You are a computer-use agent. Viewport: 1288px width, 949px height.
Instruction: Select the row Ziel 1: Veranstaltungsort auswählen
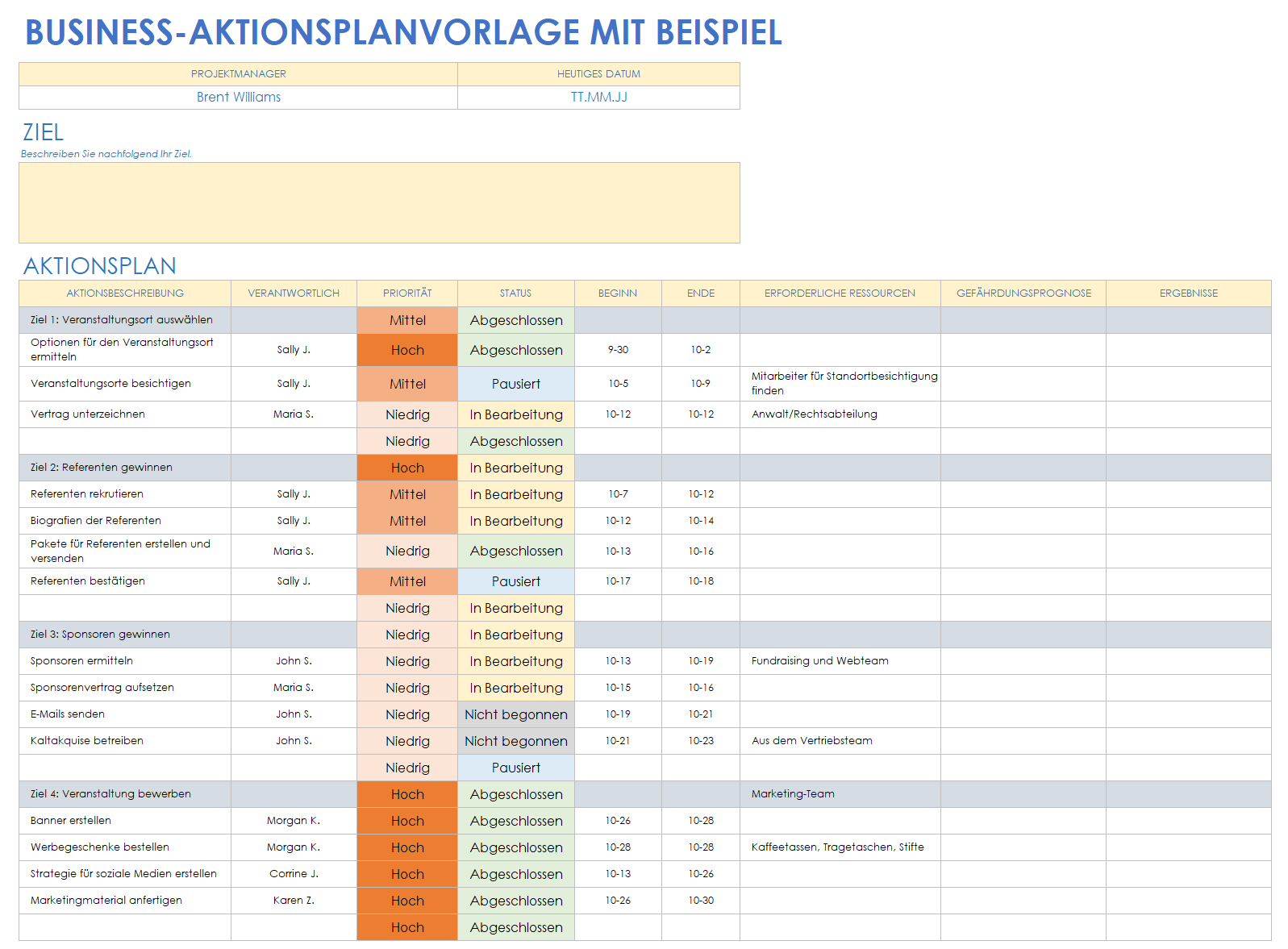[645, 320]
